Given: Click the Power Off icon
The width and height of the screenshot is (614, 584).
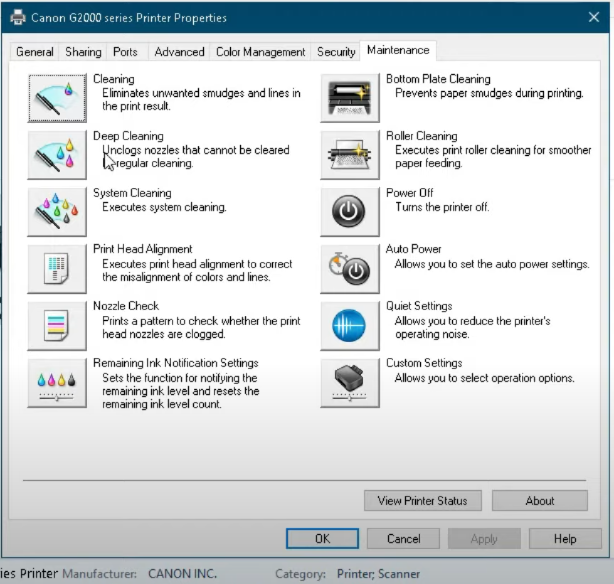Looking at the screenshot, I should 350,212.
